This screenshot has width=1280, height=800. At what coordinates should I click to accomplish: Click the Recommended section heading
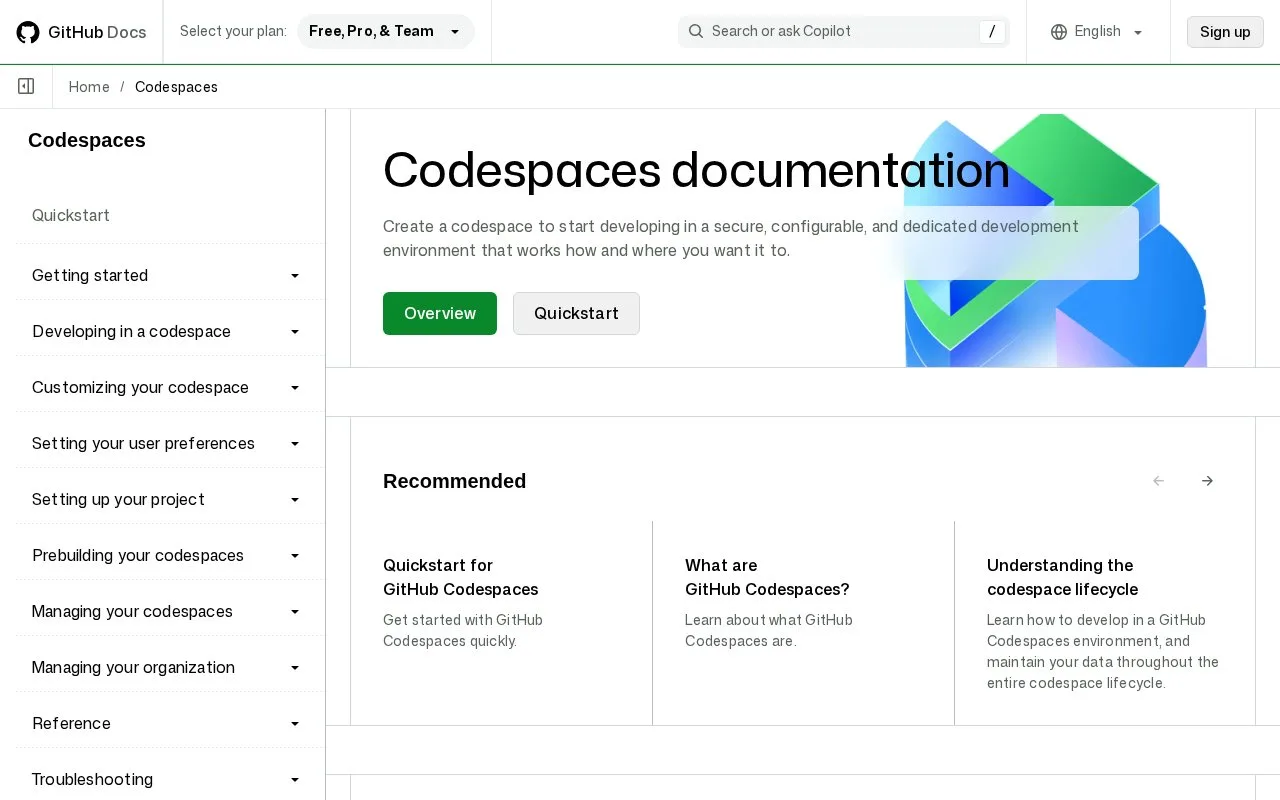click(454, 481)
